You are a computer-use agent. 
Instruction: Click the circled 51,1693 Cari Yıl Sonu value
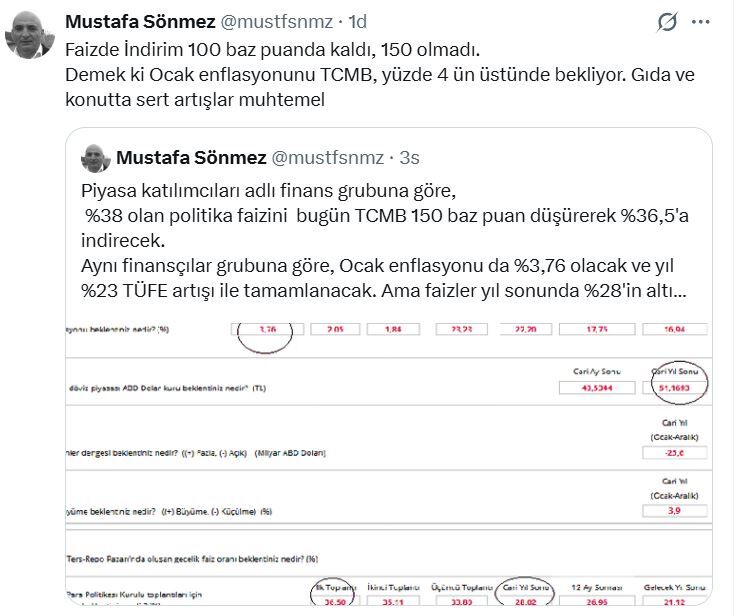pos(675,385)
